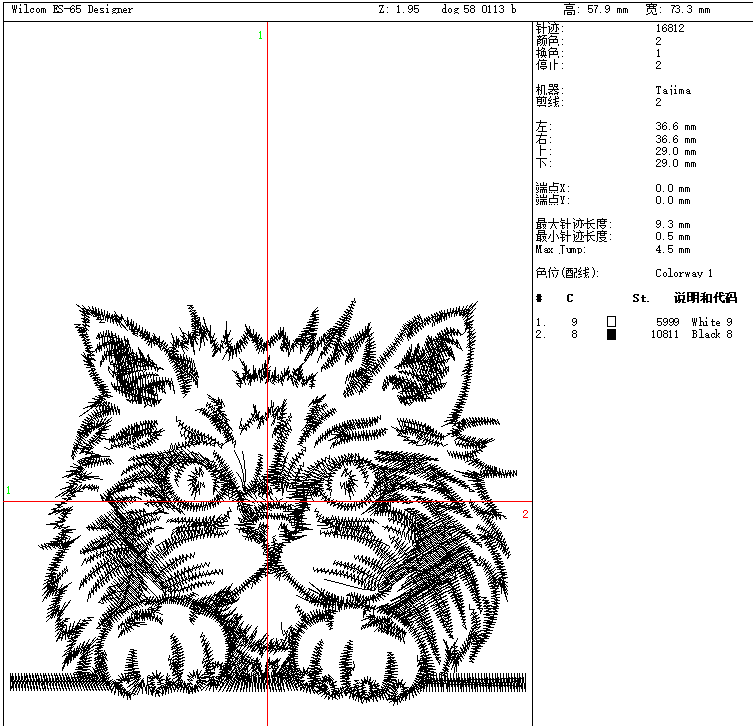Click the 5999 stitch count for White

[667, 321]
